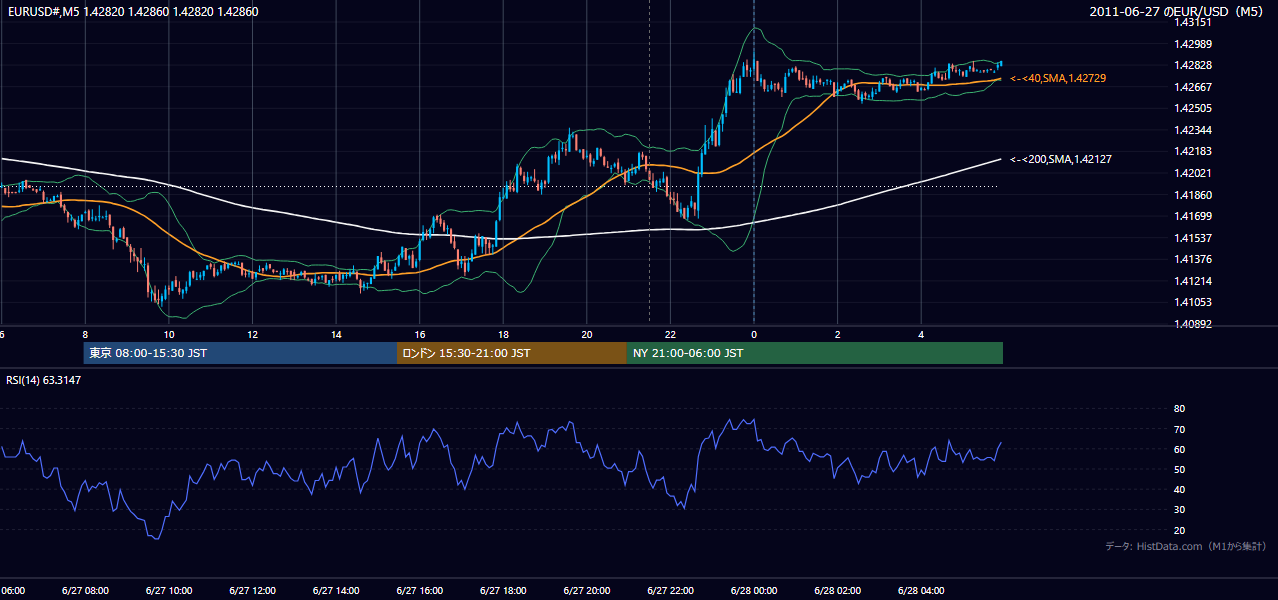Click price axis label 1.42505

point(1193,108)
